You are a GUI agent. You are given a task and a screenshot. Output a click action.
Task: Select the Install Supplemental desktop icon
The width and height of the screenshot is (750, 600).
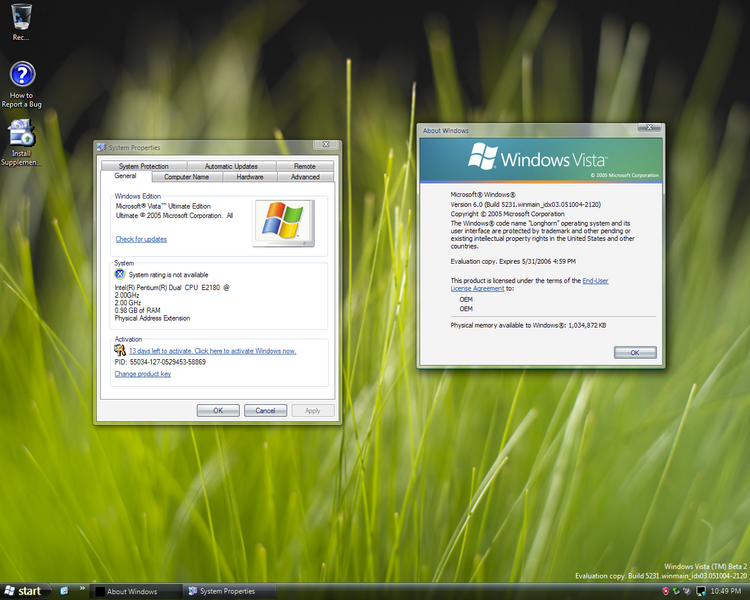tap(21, 143)
